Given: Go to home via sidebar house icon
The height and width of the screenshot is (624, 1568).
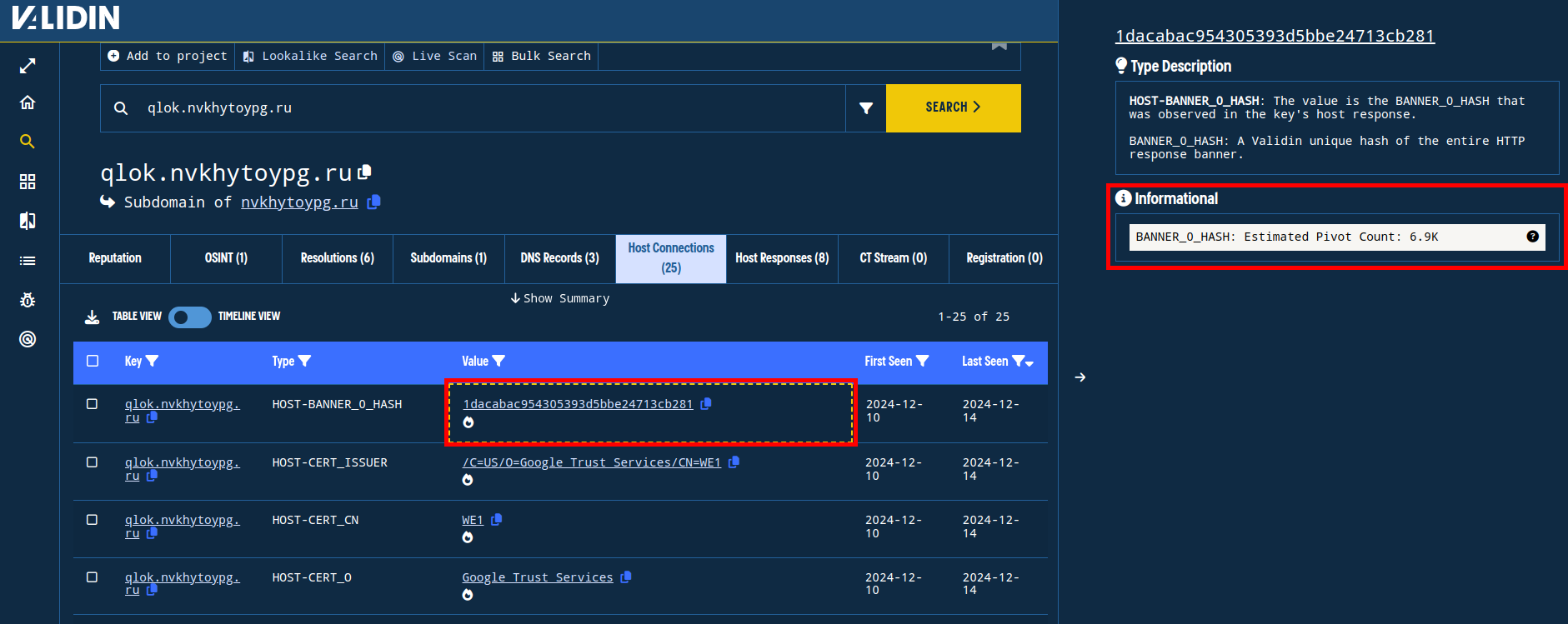Looking at the screenshot, I should click(x=28, y=102).
